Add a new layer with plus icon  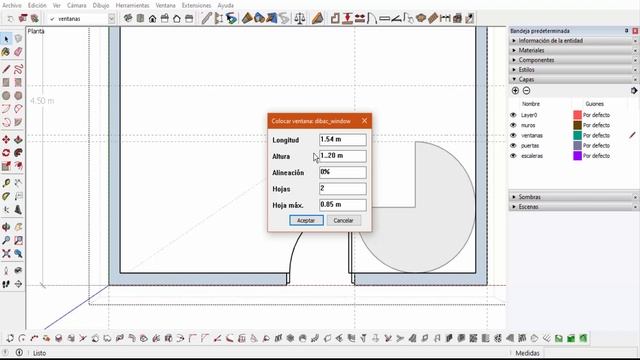pos(515,91)
